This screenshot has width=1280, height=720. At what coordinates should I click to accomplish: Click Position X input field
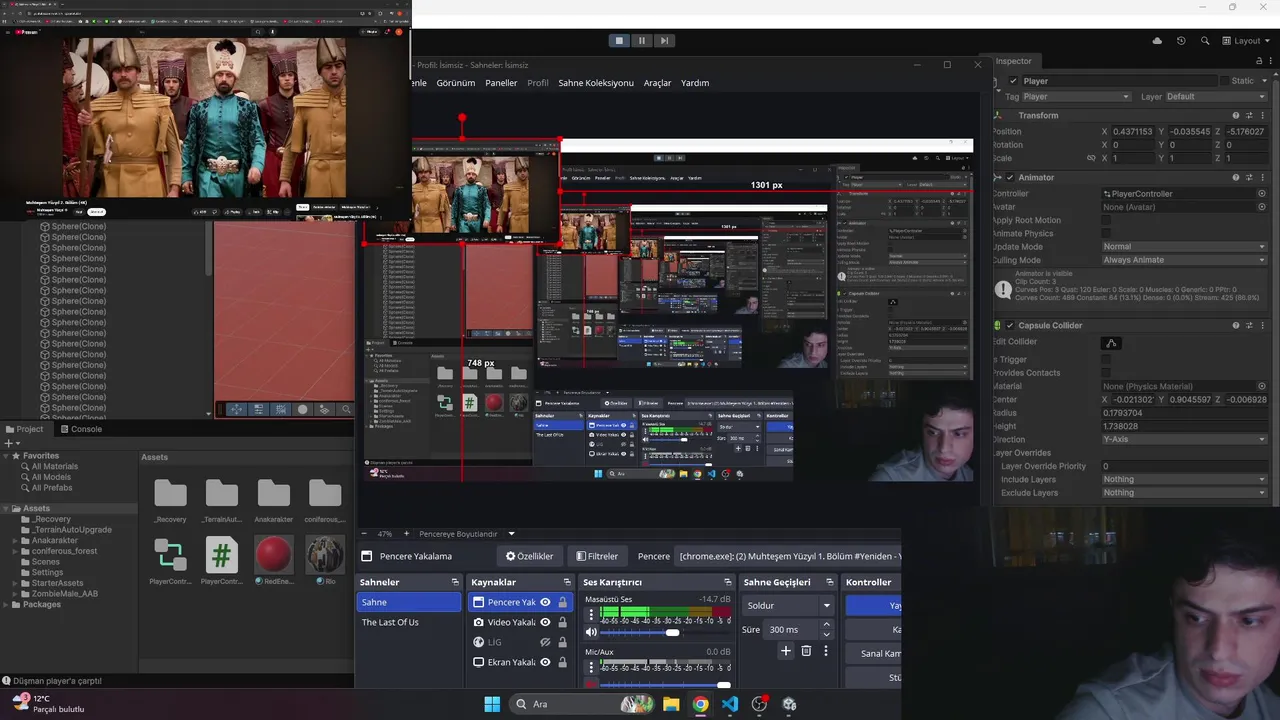coord(1134,132)
